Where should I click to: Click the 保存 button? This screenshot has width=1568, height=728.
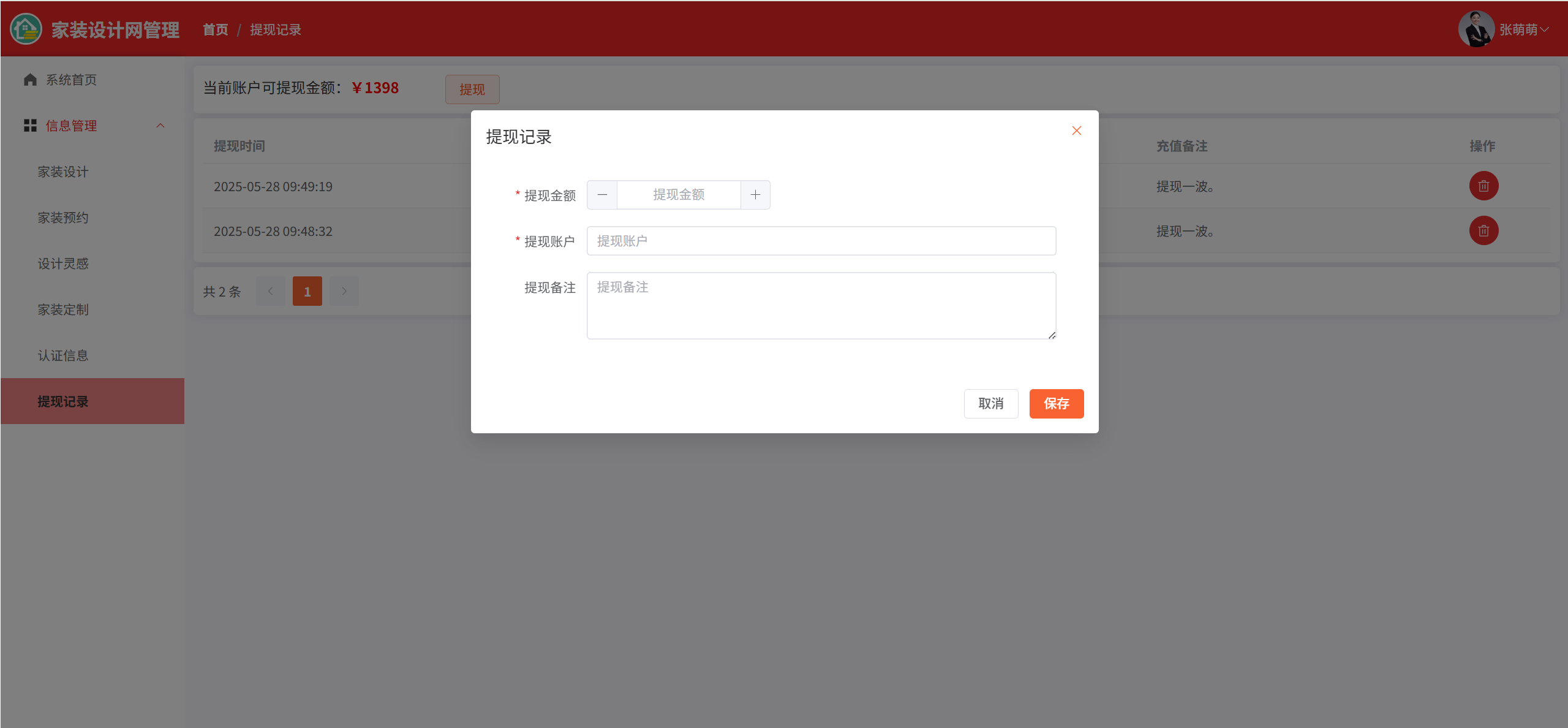[1056, 404]
